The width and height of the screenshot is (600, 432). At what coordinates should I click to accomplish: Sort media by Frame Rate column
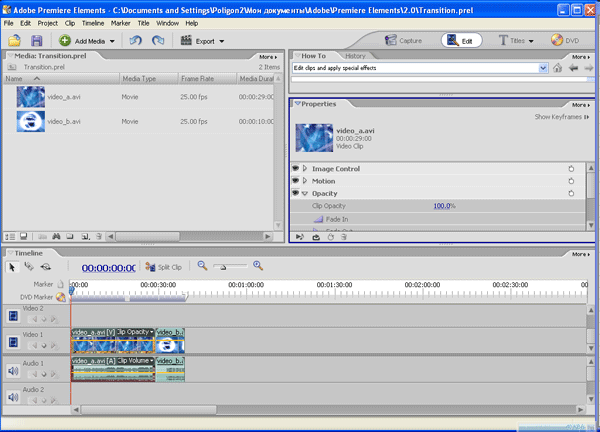(x=207, y=79)
